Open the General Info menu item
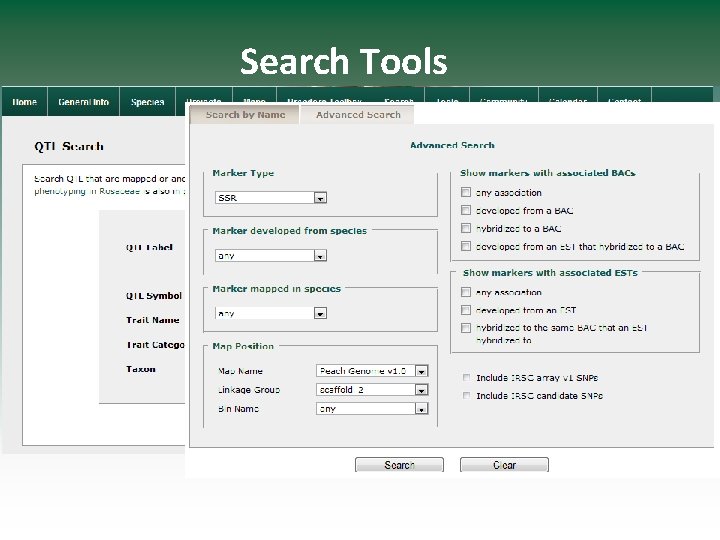 (x=84, y=101)
